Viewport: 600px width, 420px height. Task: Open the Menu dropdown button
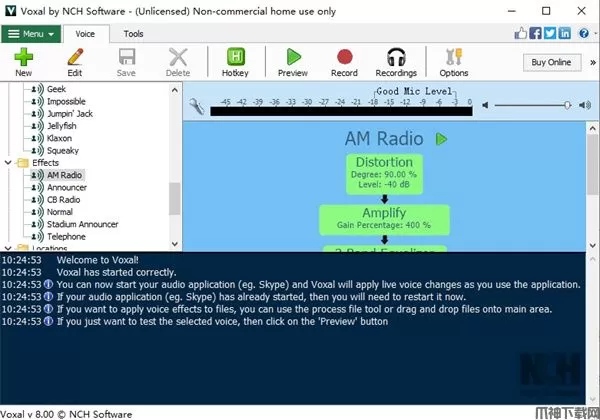pos(31,34)
